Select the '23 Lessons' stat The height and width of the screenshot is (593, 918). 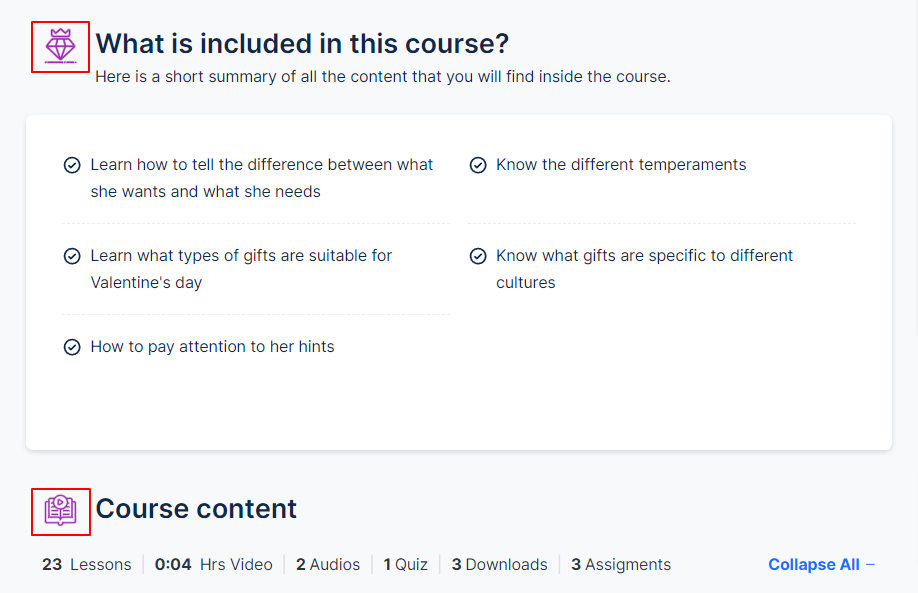pyautogui.click(x=87, y=564)
